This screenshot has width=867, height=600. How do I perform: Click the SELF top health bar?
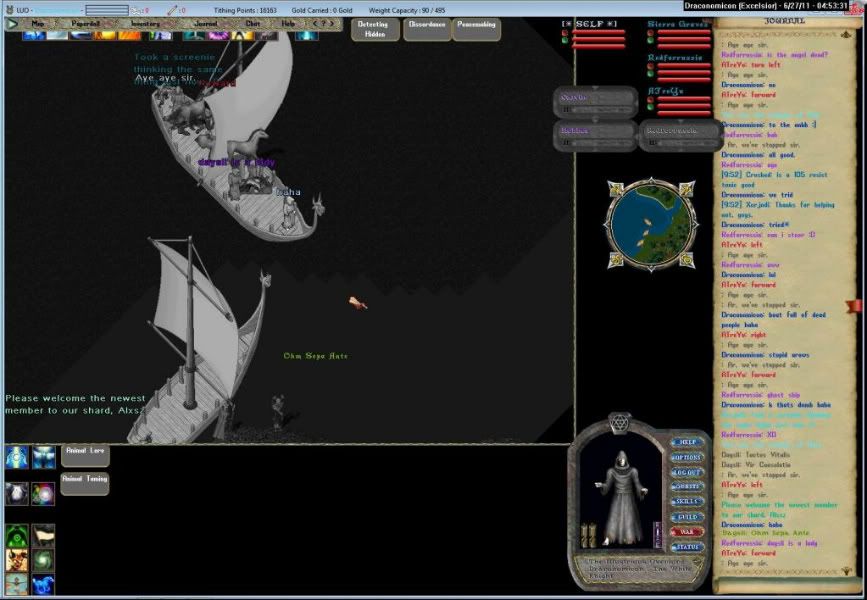pos(599,33)
